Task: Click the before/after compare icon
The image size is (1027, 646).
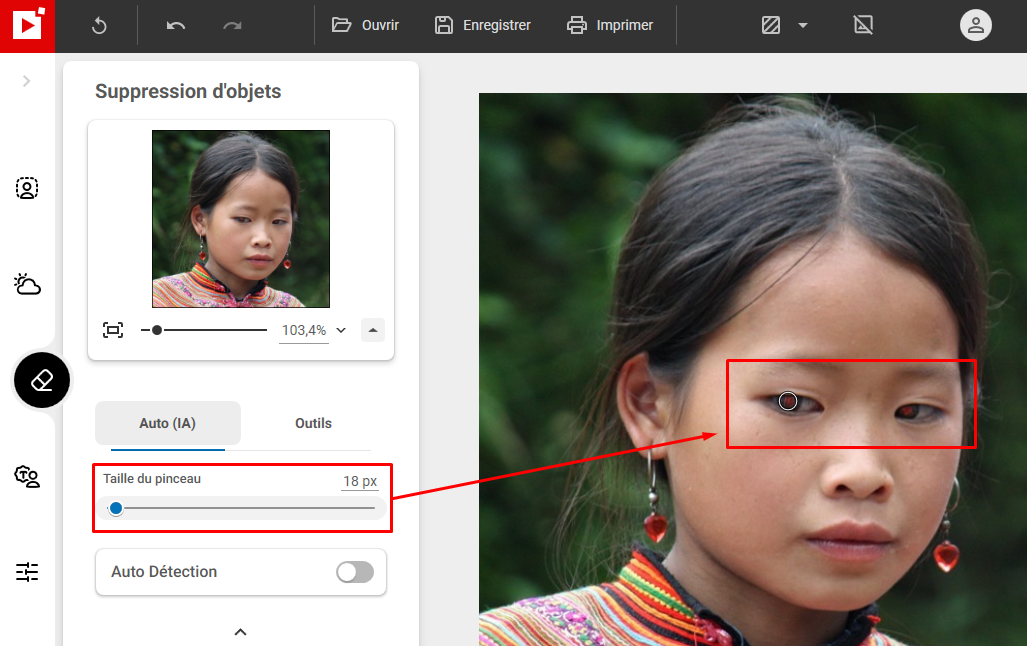Action: pos(769,25)
